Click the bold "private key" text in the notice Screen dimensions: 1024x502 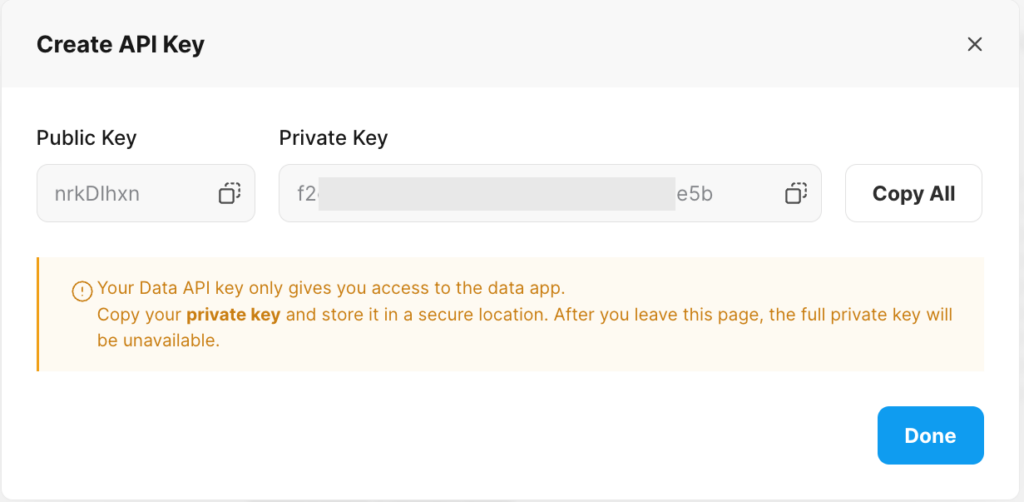tap(233, 315)
